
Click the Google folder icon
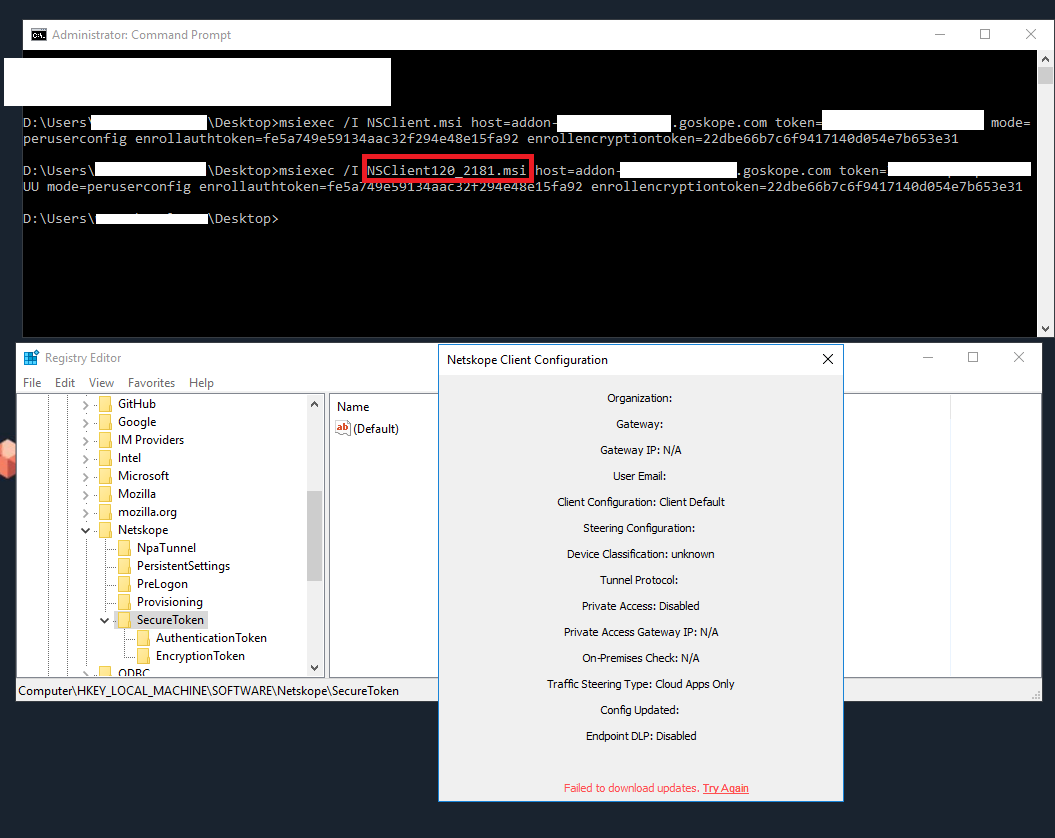tap(105, 422)
